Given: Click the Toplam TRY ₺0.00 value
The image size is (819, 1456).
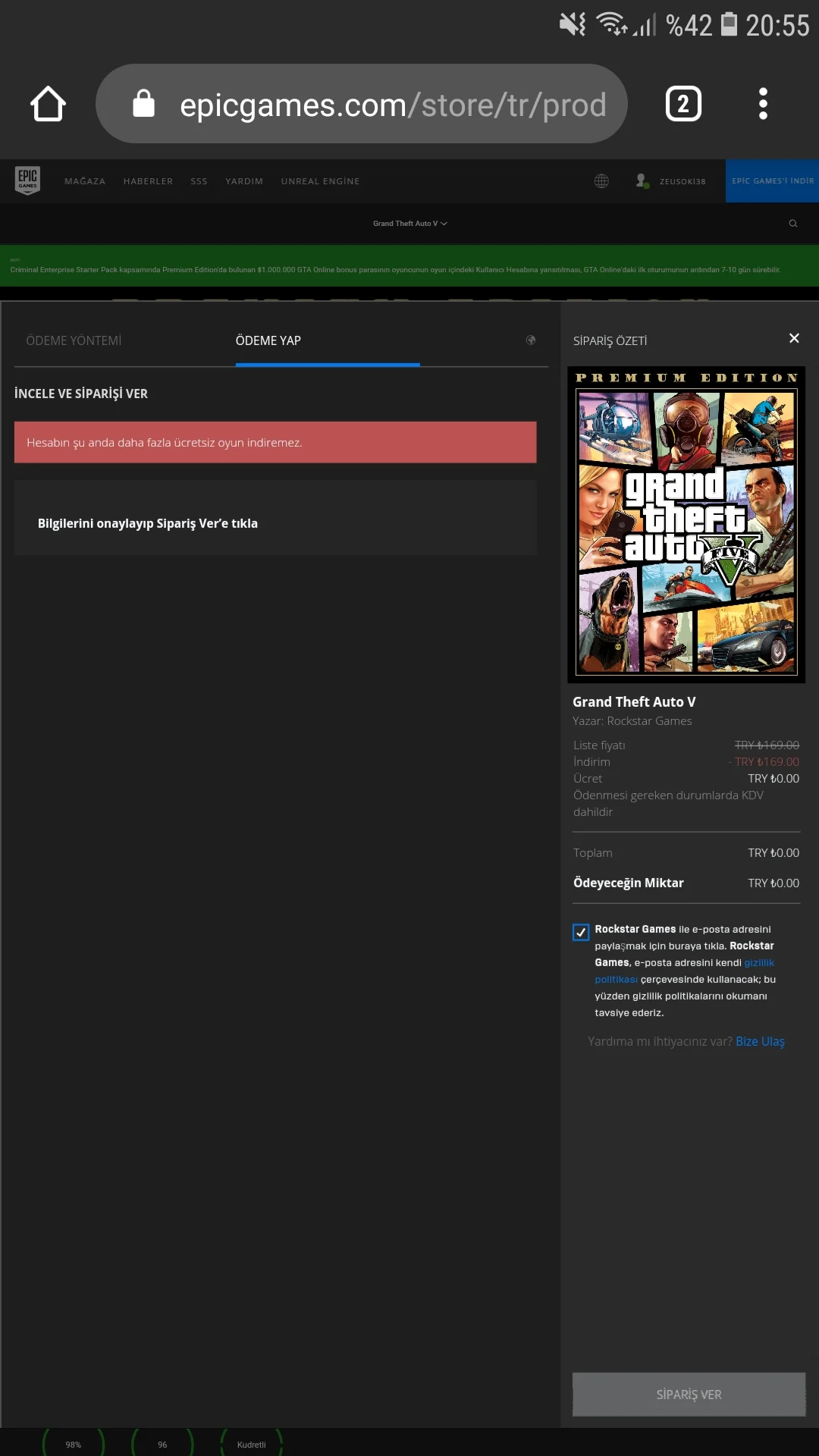Looking at the screenshot, I should pyautogui.click(x=773, y=853).
